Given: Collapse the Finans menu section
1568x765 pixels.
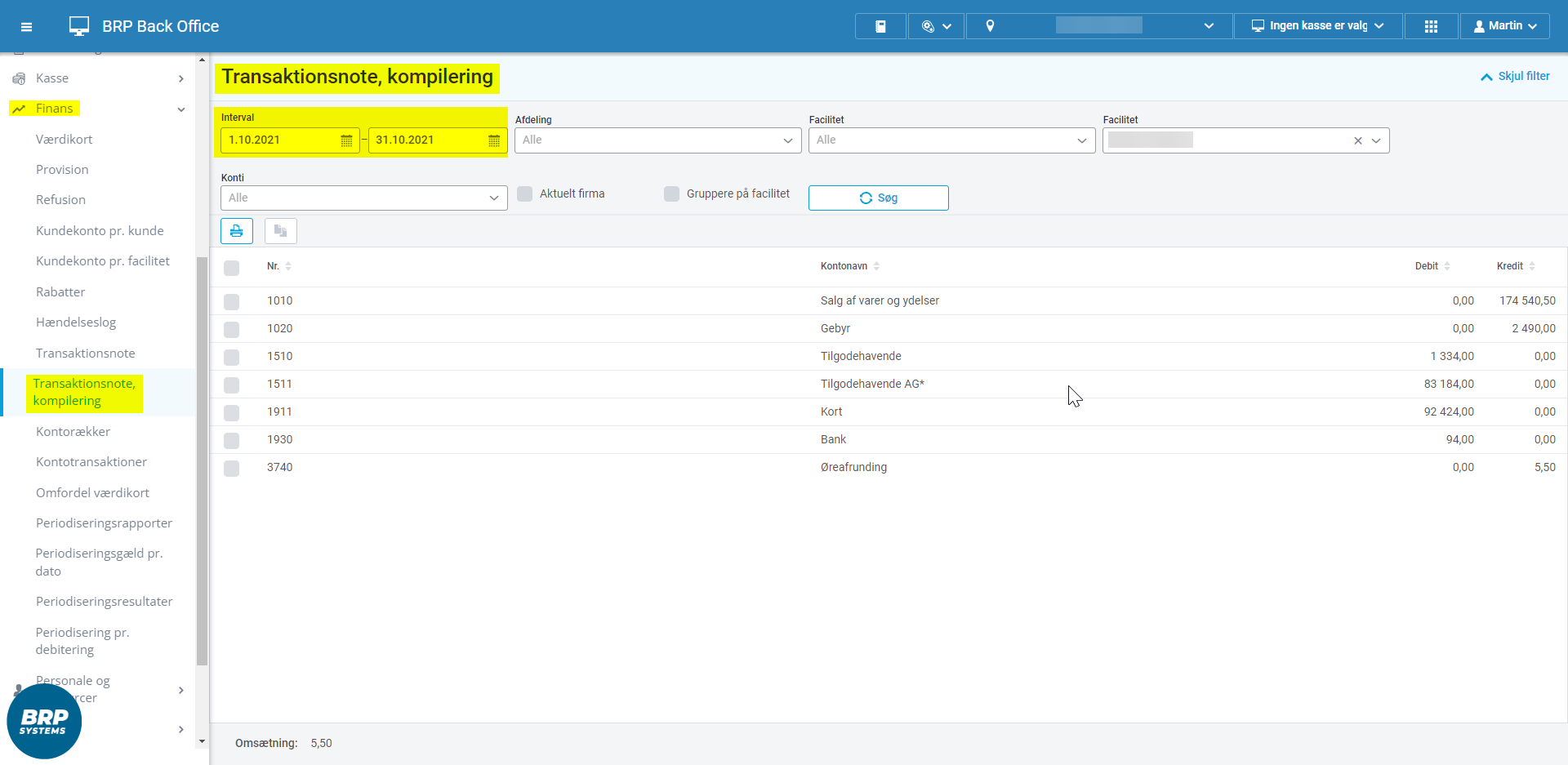Looking at the screenshot, I should (x=180, y=109).
